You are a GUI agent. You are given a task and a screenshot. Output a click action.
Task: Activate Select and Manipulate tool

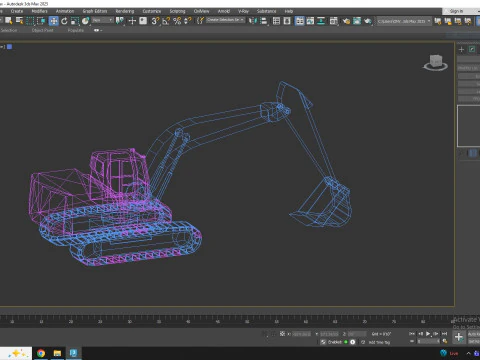coord(132,21)
